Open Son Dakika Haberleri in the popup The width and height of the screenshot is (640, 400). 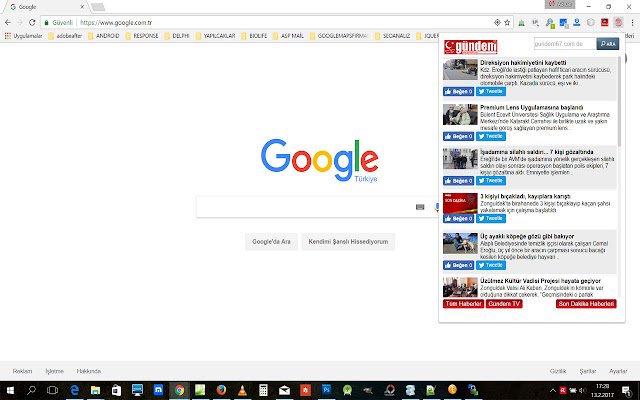pos(586,304)
